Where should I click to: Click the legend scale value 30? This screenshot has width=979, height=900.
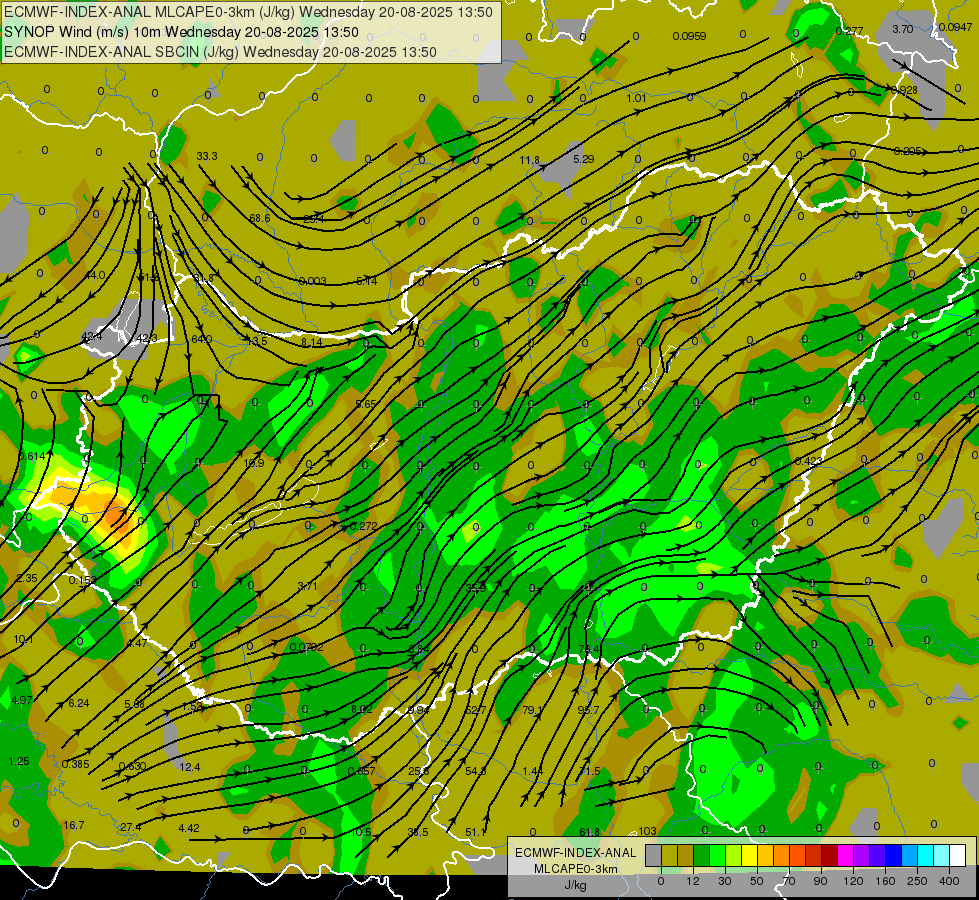724,881
